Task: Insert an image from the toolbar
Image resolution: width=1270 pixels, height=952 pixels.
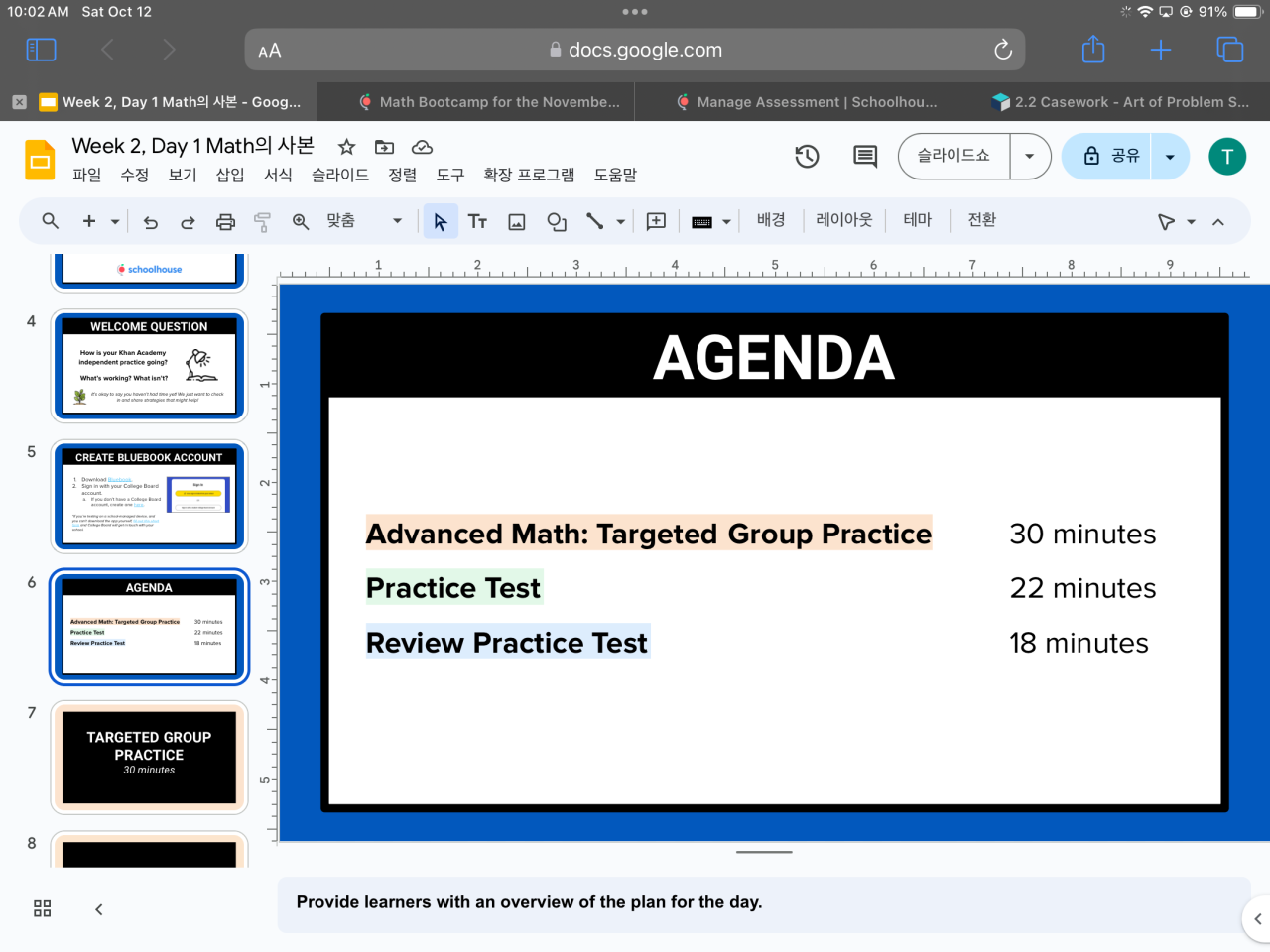Action: 517,222
